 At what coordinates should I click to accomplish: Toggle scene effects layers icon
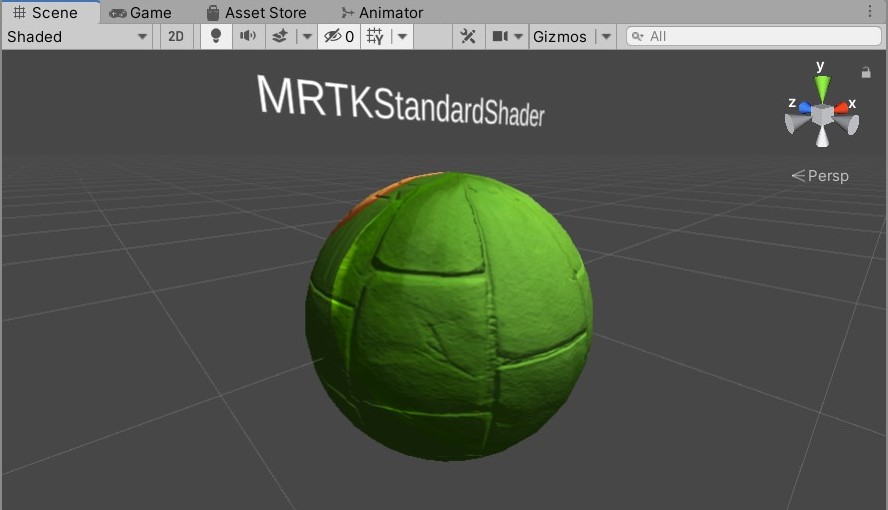tap(280, 37)
